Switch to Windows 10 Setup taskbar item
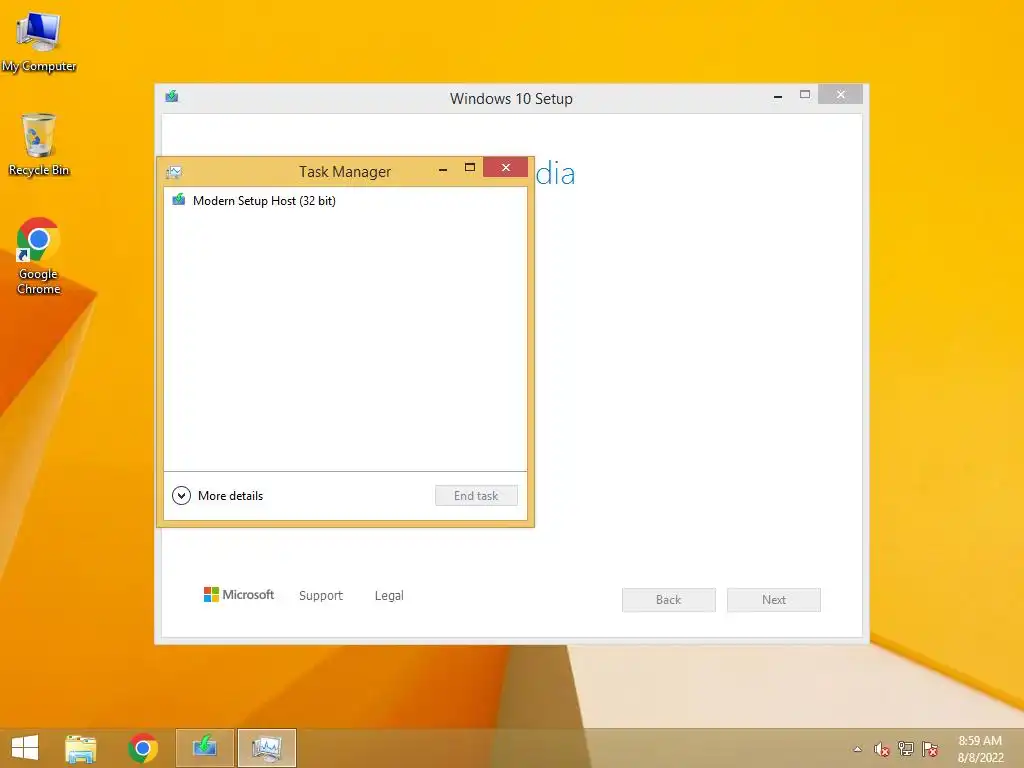 [x=205, y=748]
